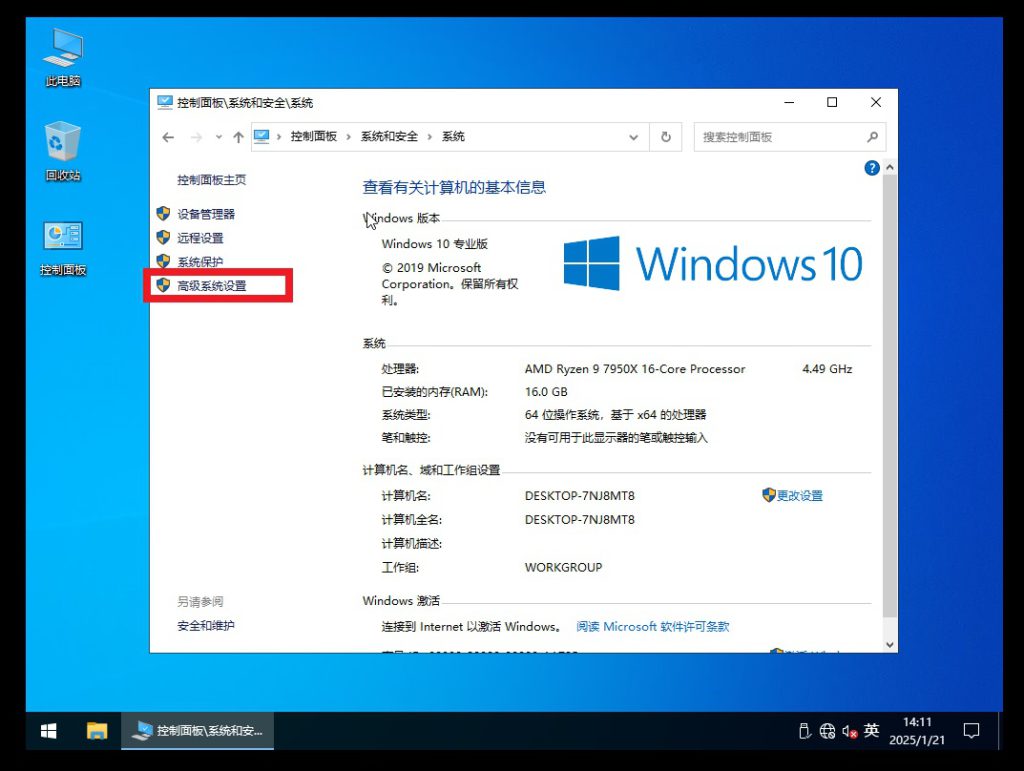The image size is (1024, 771).
Task: Click the refresh button beside address bar
Action: click(x=666, y=137)
